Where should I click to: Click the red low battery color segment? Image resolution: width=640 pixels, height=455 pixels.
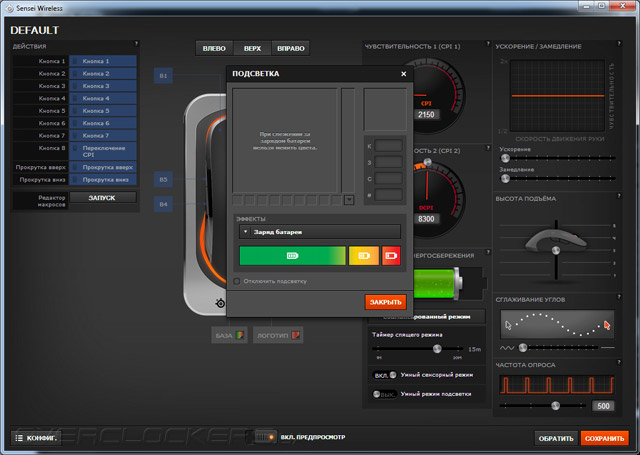(391, 256)
